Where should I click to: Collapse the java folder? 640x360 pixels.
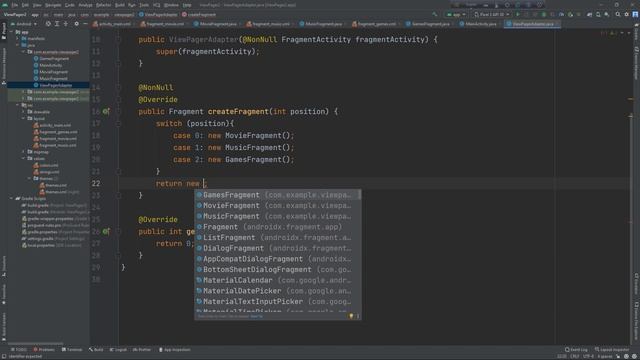pyautogui.click(x=18, y=45)
